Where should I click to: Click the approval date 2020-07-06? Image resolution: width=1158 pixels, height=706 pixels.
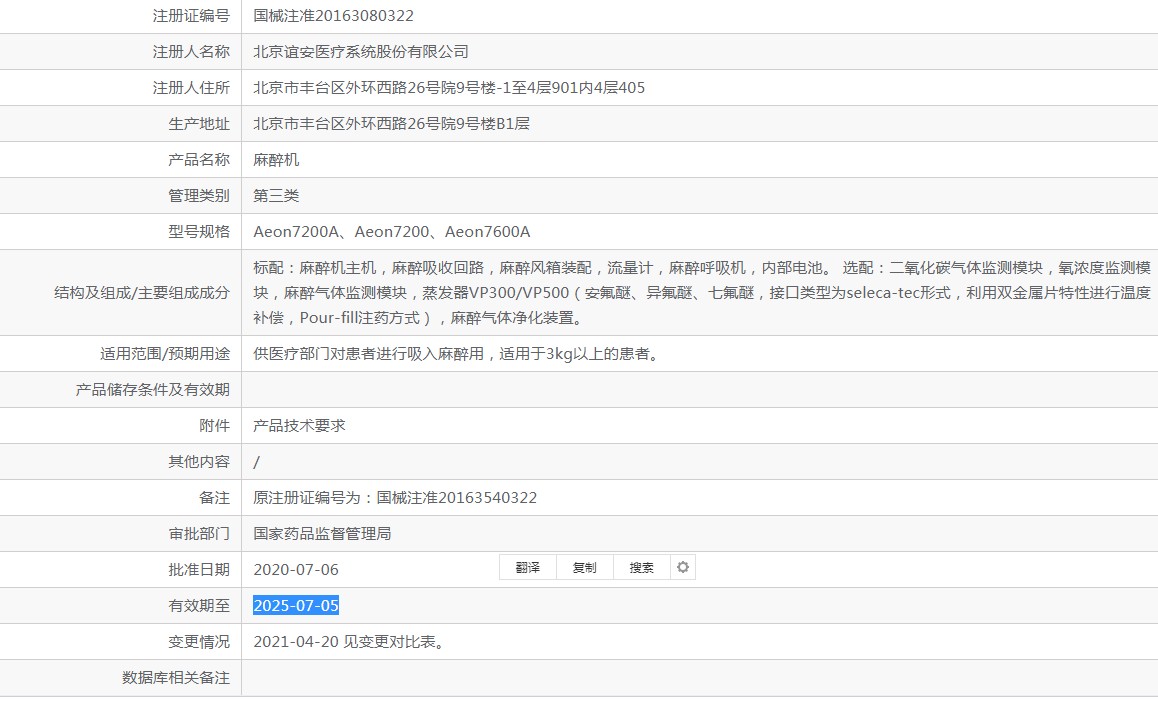(x=295, y=569)
